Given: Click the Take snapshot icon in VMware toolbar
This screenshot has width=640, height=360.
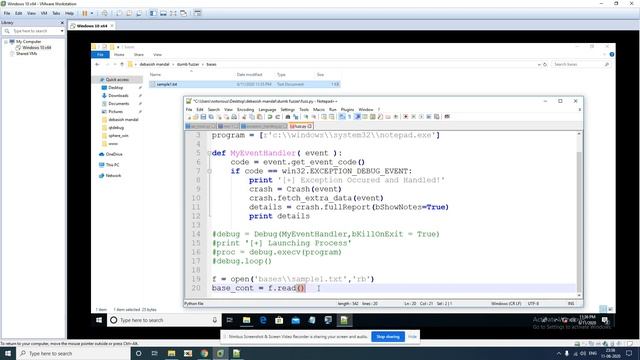Looking at the screenshot, I should [119, 13].
